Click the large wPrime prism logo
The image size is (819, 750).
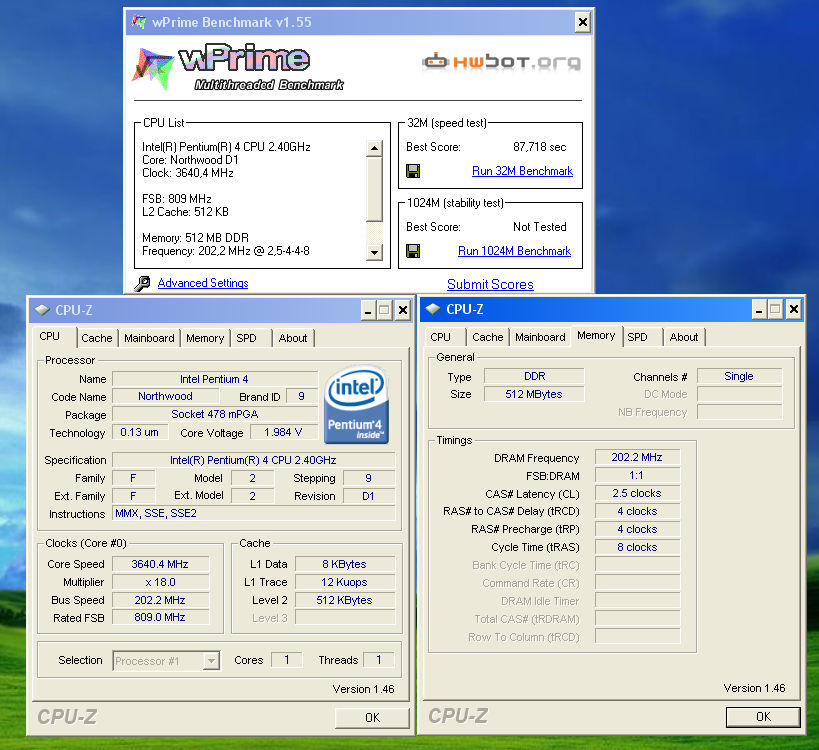pos(153,69)
